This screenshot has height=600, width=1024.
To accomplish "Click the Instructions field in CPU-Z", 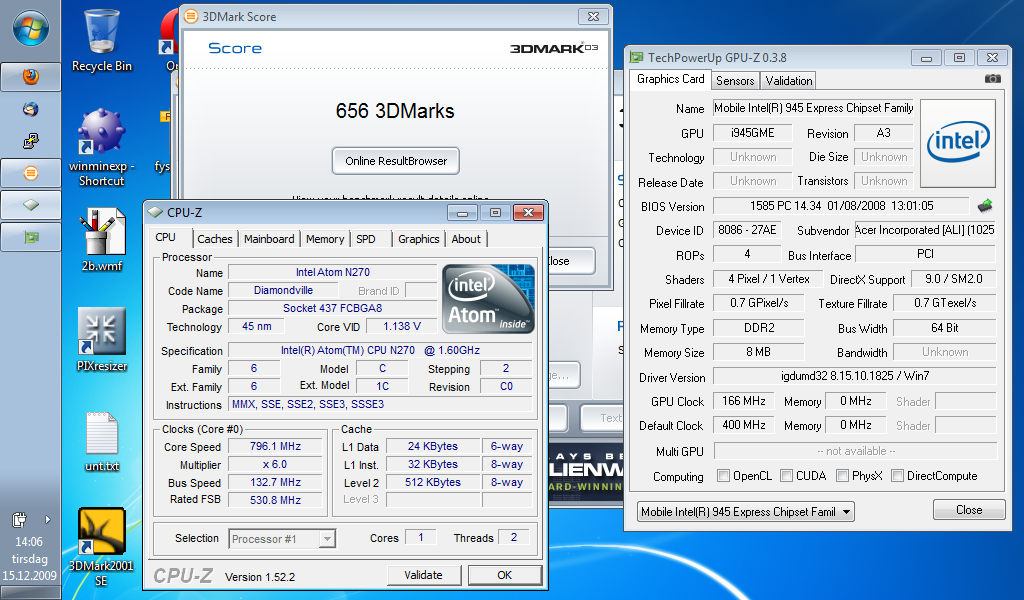I will tap(380, 404).
